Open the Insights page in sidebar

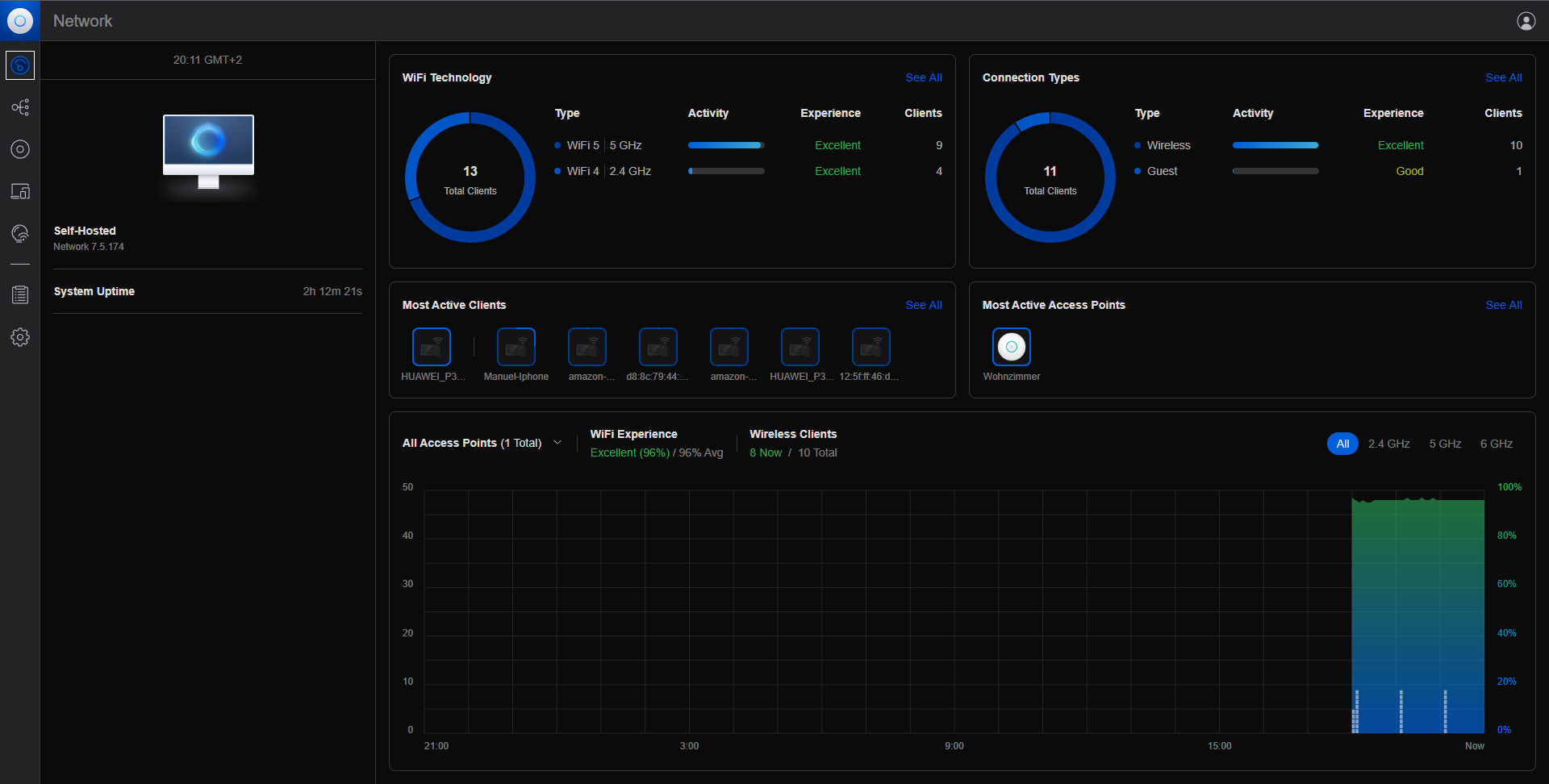pyautogui.click(x=20, y=234)
